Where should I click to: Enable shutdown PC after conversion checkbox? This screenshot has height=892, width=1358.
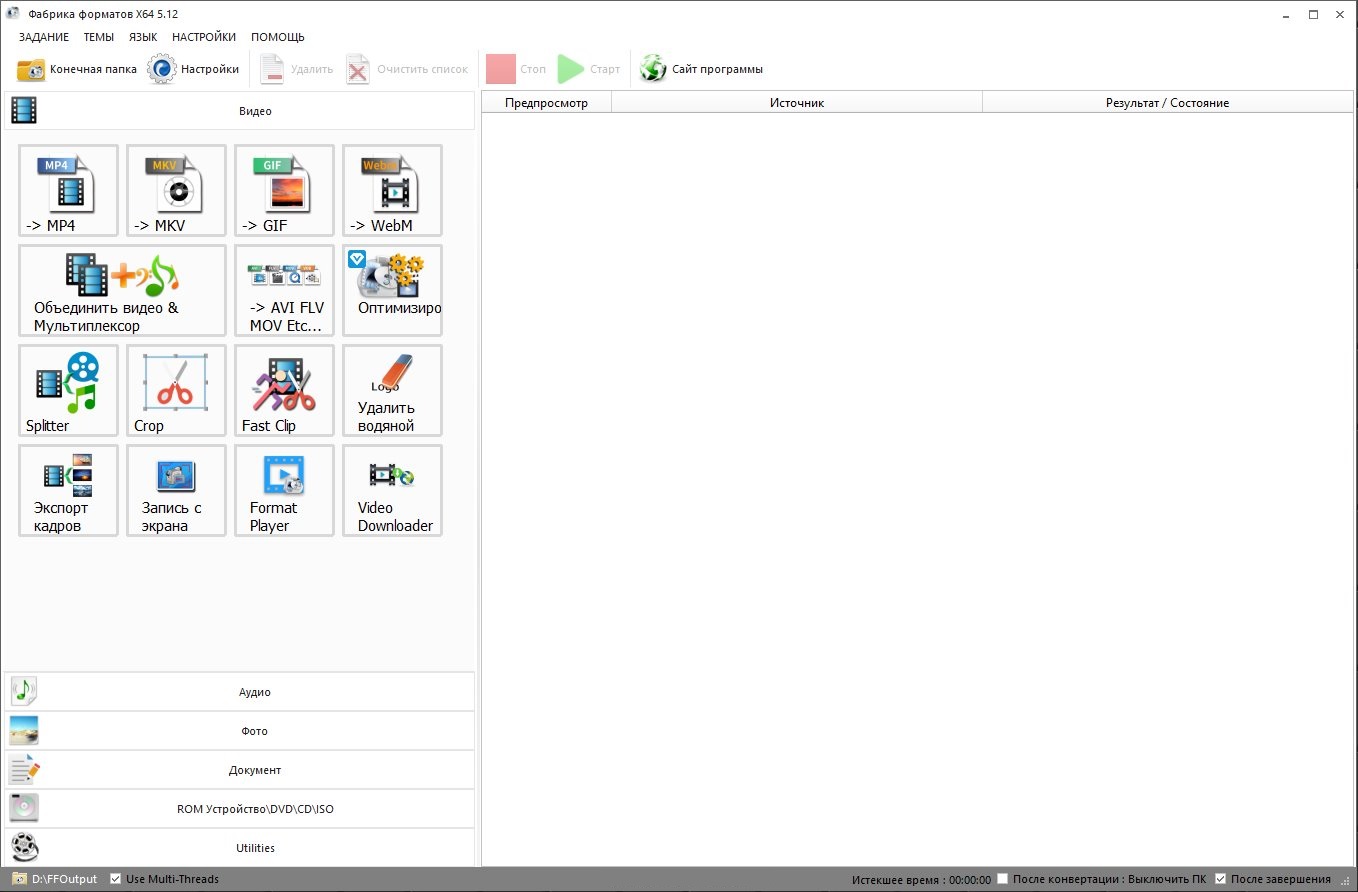pos(1003,879)
